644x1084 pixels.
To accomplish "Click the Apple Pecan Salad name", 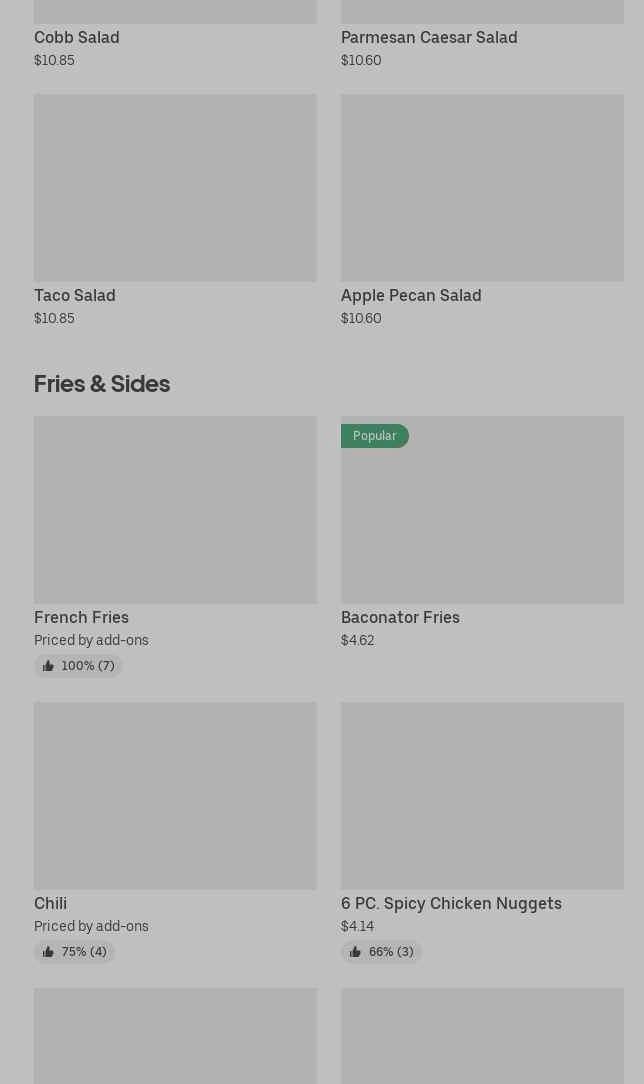I will tap(411, 295).
